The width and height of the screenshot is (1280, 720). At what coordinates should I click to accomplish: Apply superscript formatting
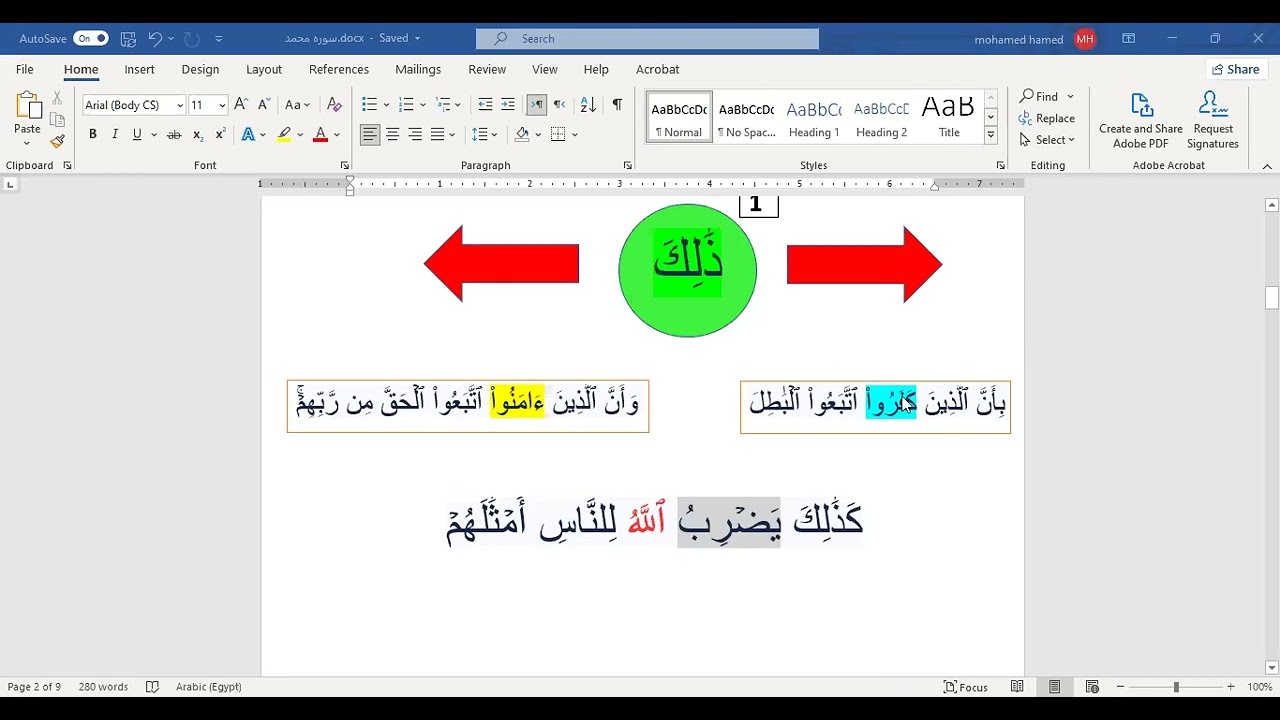pyautogui.click(x=220, y=134)
